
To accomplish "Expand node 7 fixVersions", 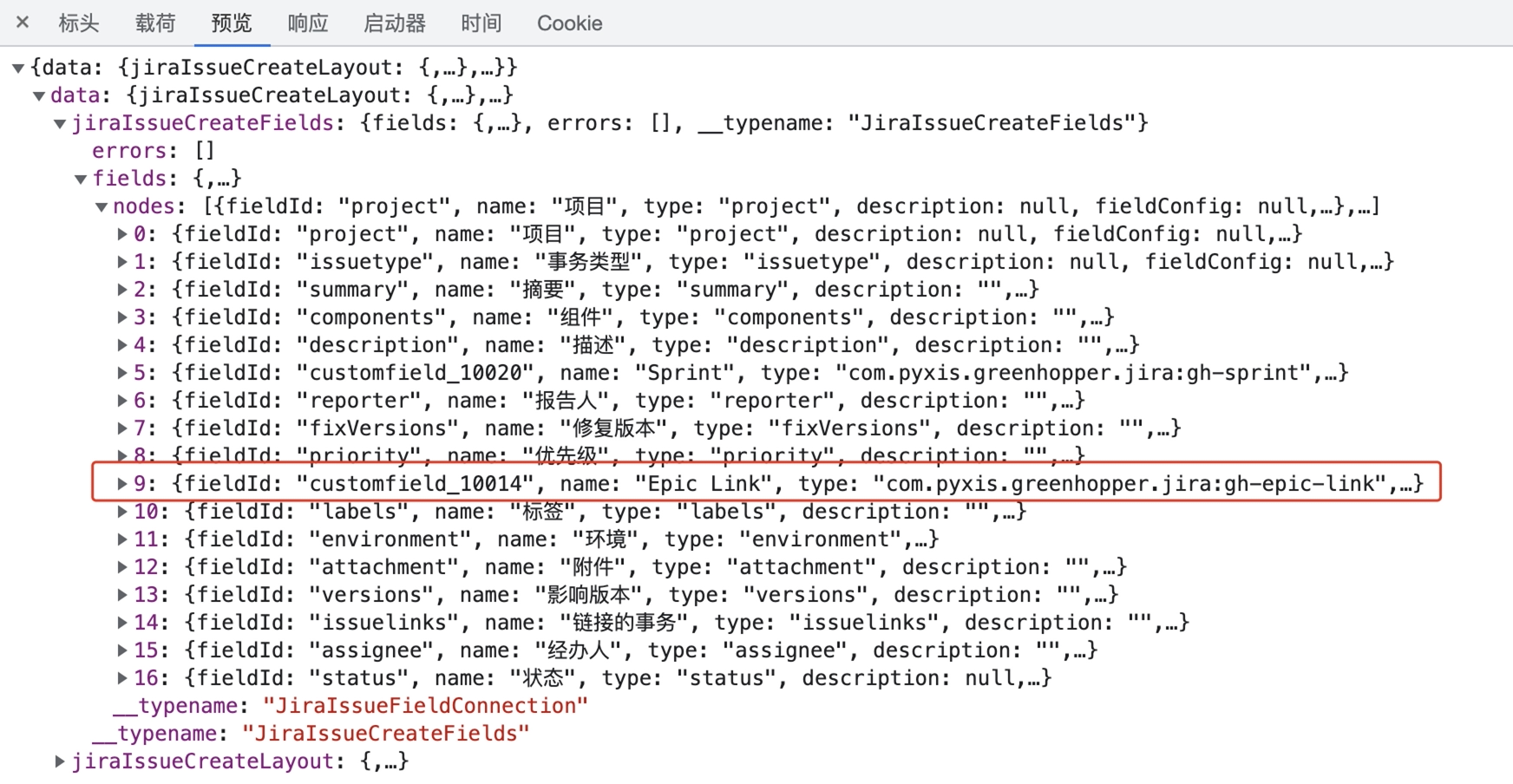I will point(122,428).
